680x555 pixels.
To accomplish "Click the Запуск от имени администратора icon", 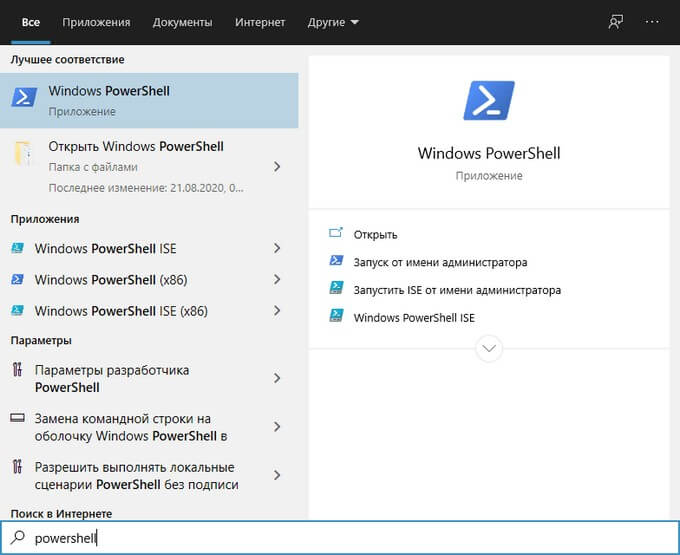I will [x=336, y=262].
